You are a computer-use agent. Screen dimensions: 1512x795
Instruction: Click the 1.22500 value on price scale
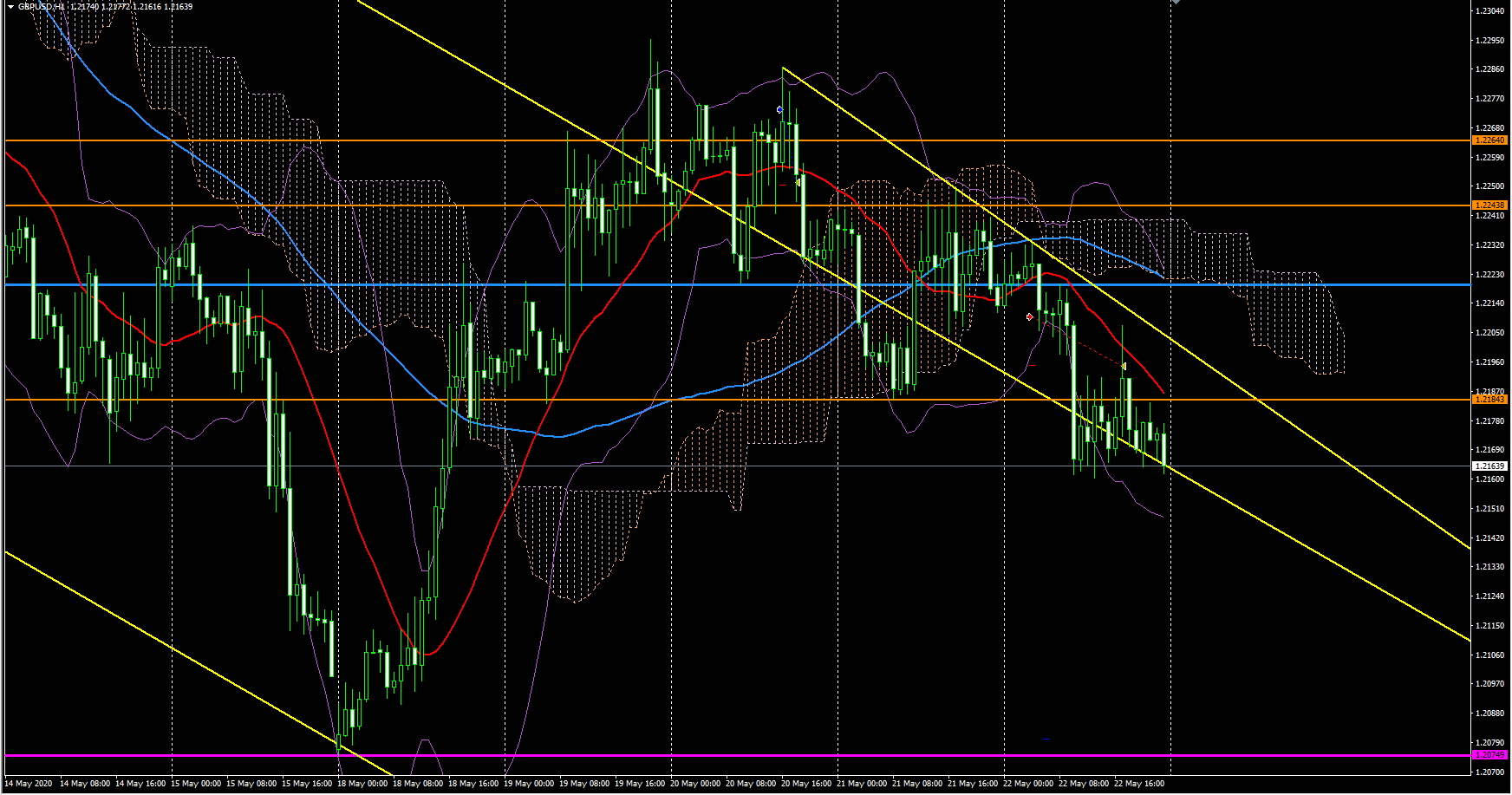(1489, 186)
